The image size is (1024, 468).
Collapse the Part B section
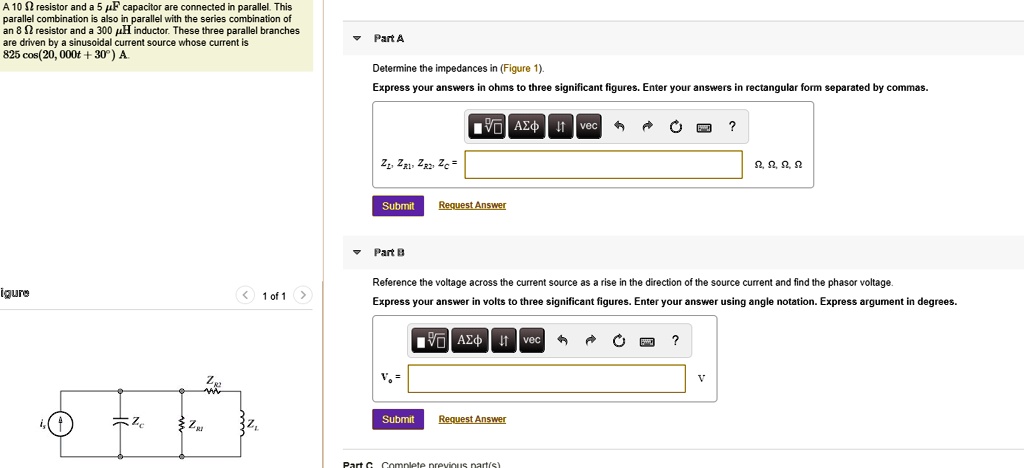[x=357, y=253]
